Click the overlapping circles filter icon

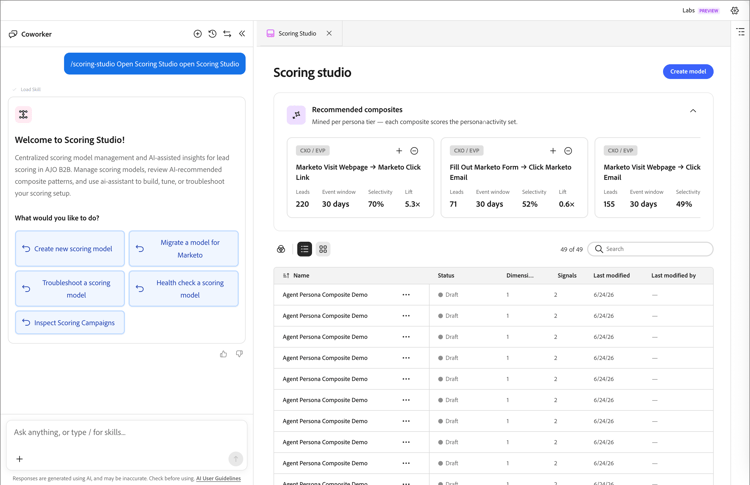(x=281, y=249)
